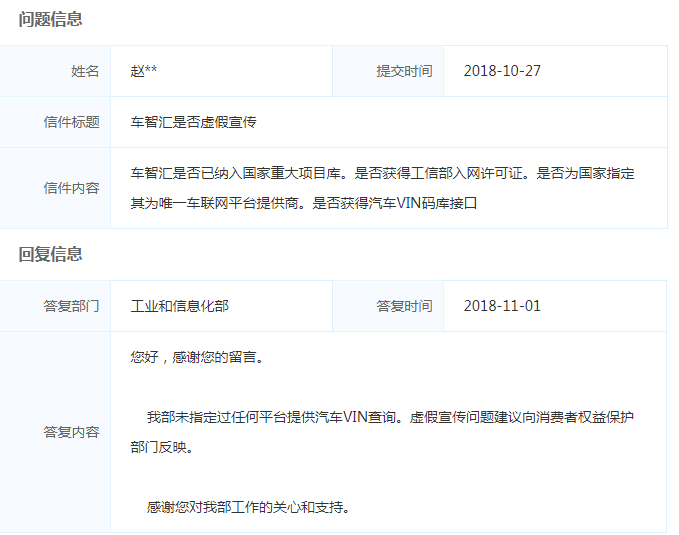The image size is (679, 535).
Task: Click the 答复时间 label
Action: [404, 306]
